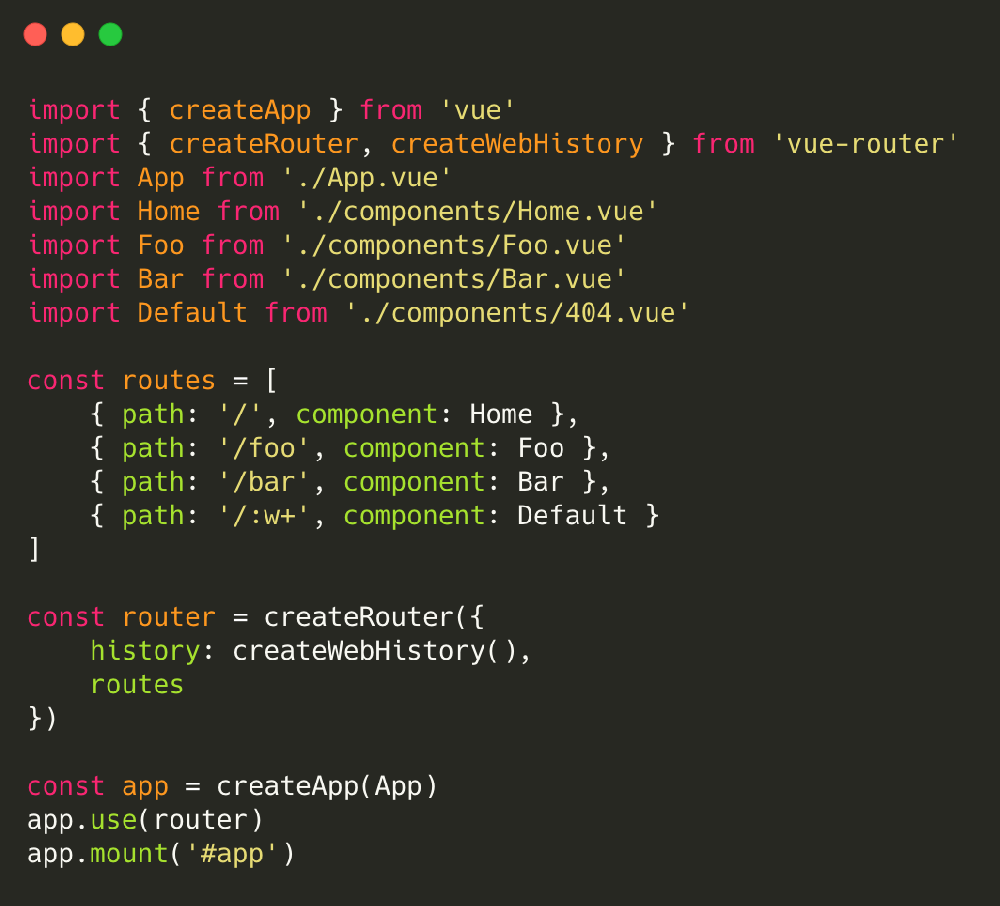Image resolution: width=1000 pixels, height=906 pixels.
Task: Click the 'routes' variable in const declaration
Action: click(168, 381)
